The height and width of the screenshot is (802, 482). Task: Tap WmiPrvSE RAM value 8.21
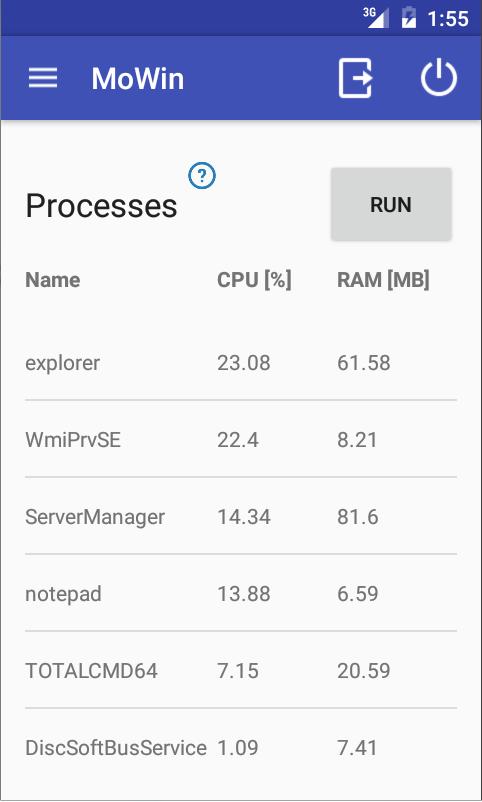click(357, 439)
